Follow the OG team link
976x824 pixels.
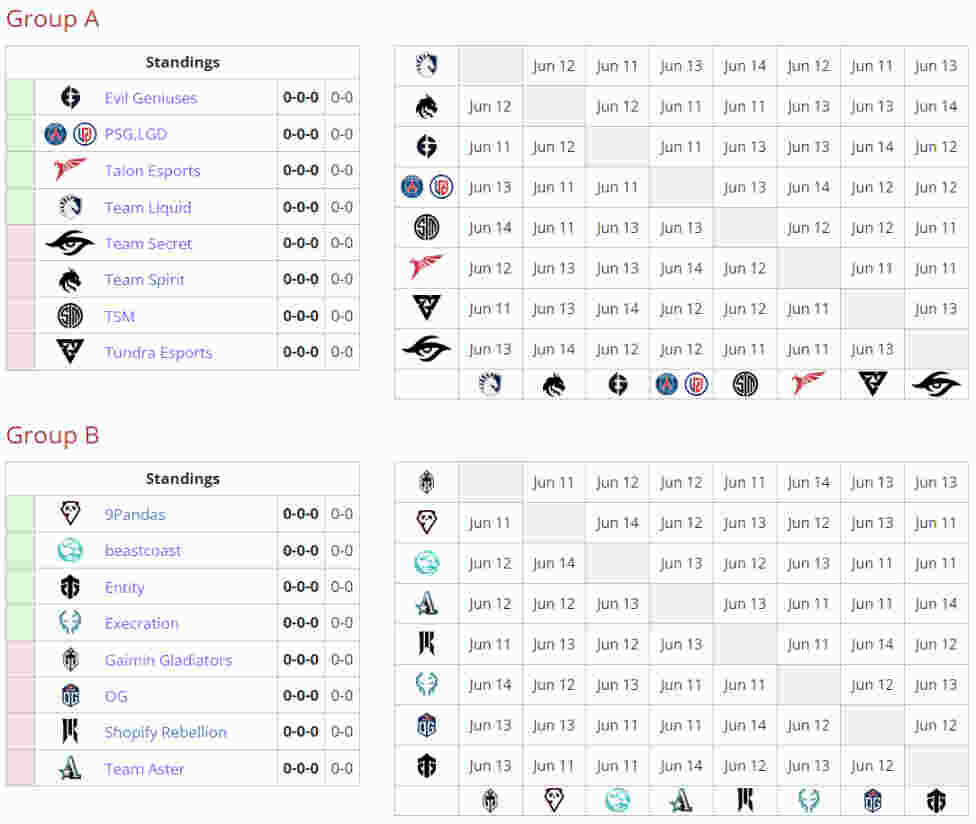click(116, 696)
